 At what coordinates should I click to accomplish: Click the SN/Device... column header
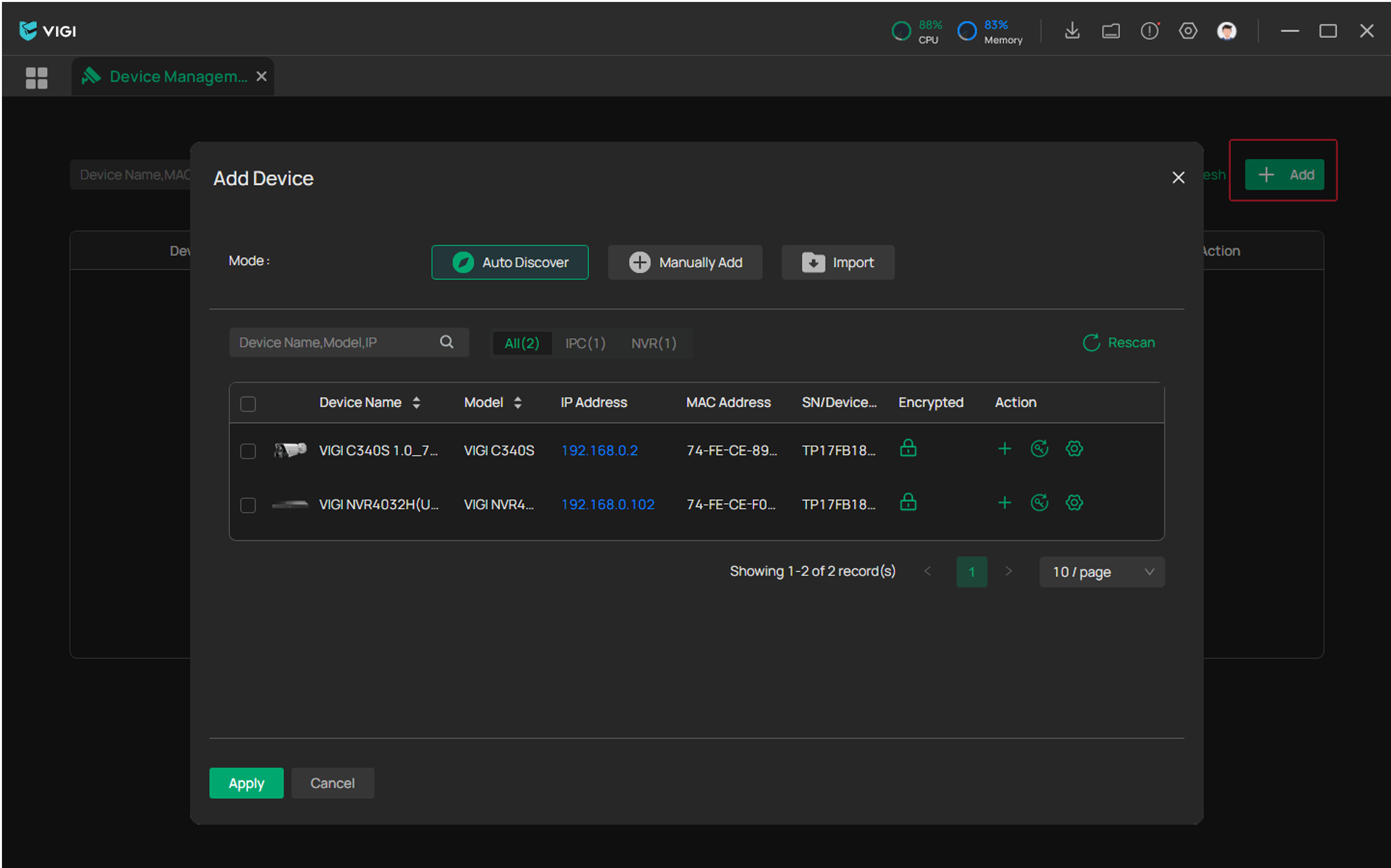tap(839, 403)
